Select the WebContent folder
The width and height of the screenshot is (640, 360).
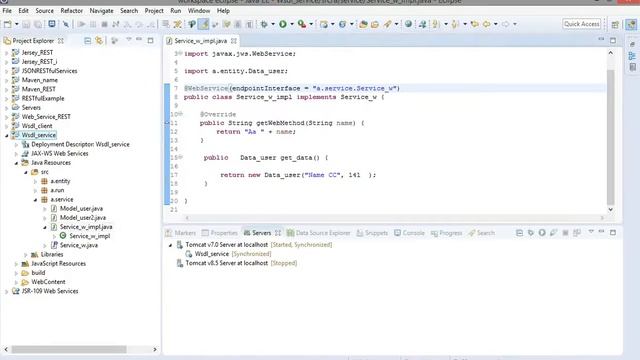pyautogui.click(x=48, y=282)
